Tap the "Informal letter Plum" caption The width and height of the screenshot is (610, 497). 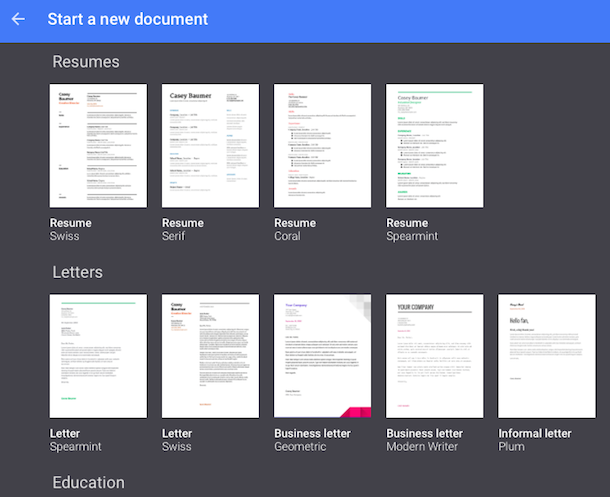click(535, 440)
